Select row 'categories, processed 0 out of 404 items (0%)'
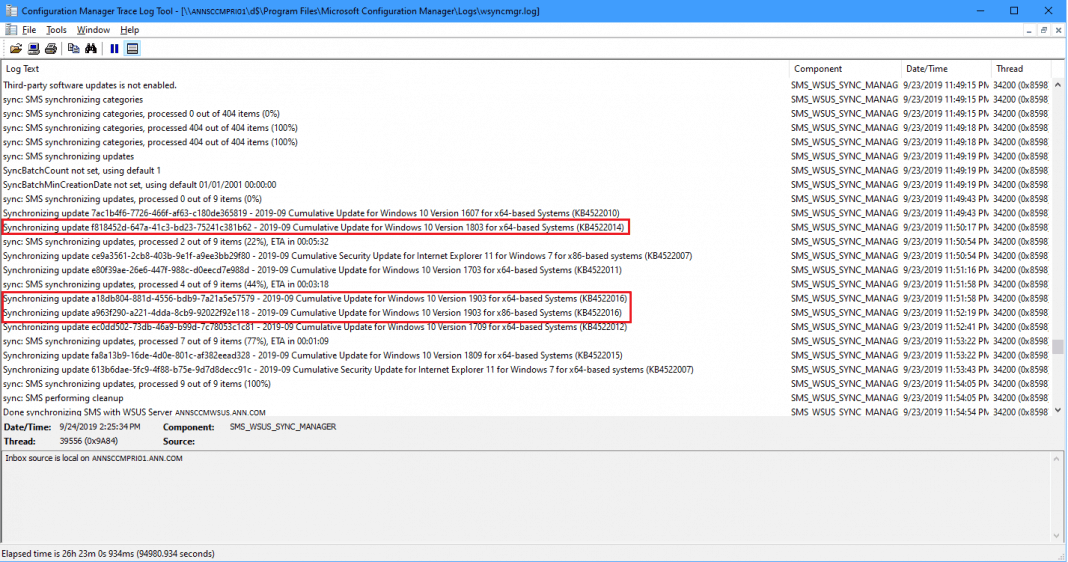The image size is (1068, 562). point(525,114)
